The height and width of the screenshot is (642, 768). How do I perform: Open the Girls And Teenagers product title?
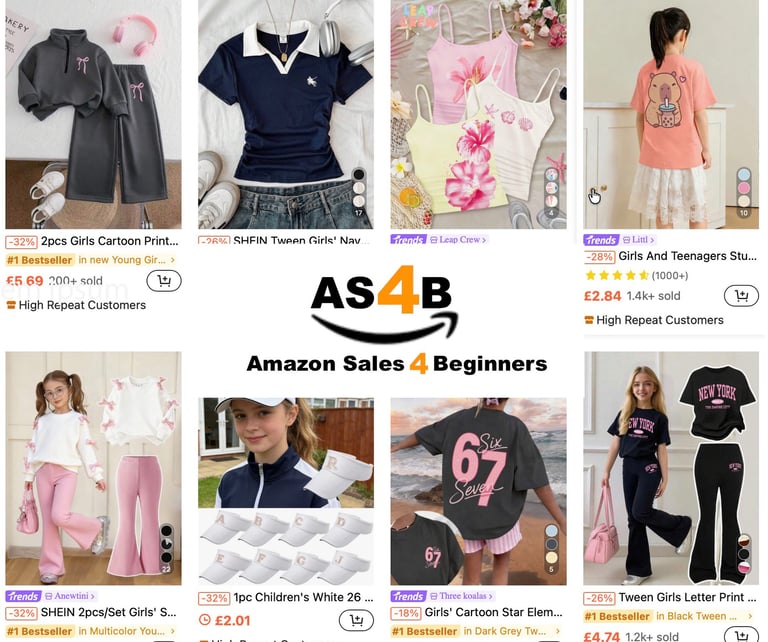click(687, 256)
